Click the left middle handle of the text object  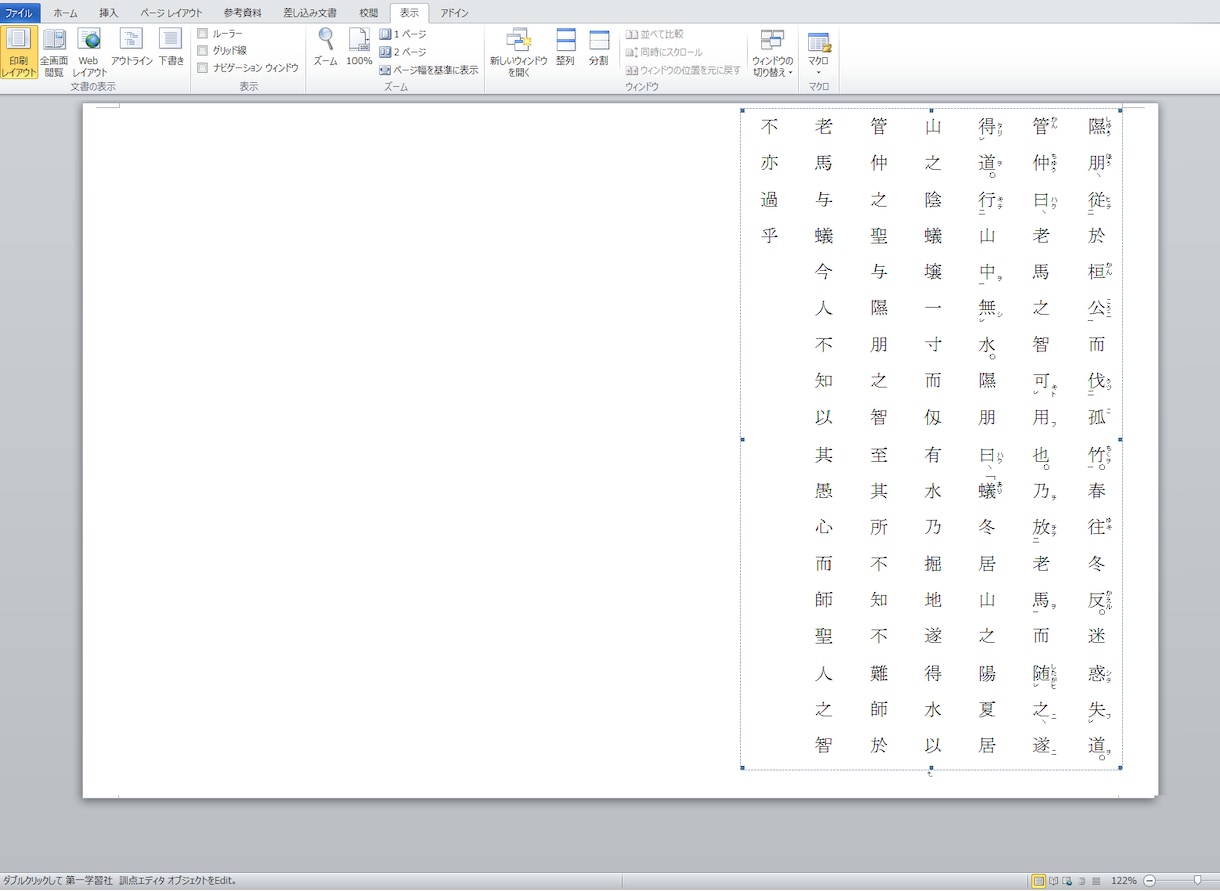coord(742,439)
